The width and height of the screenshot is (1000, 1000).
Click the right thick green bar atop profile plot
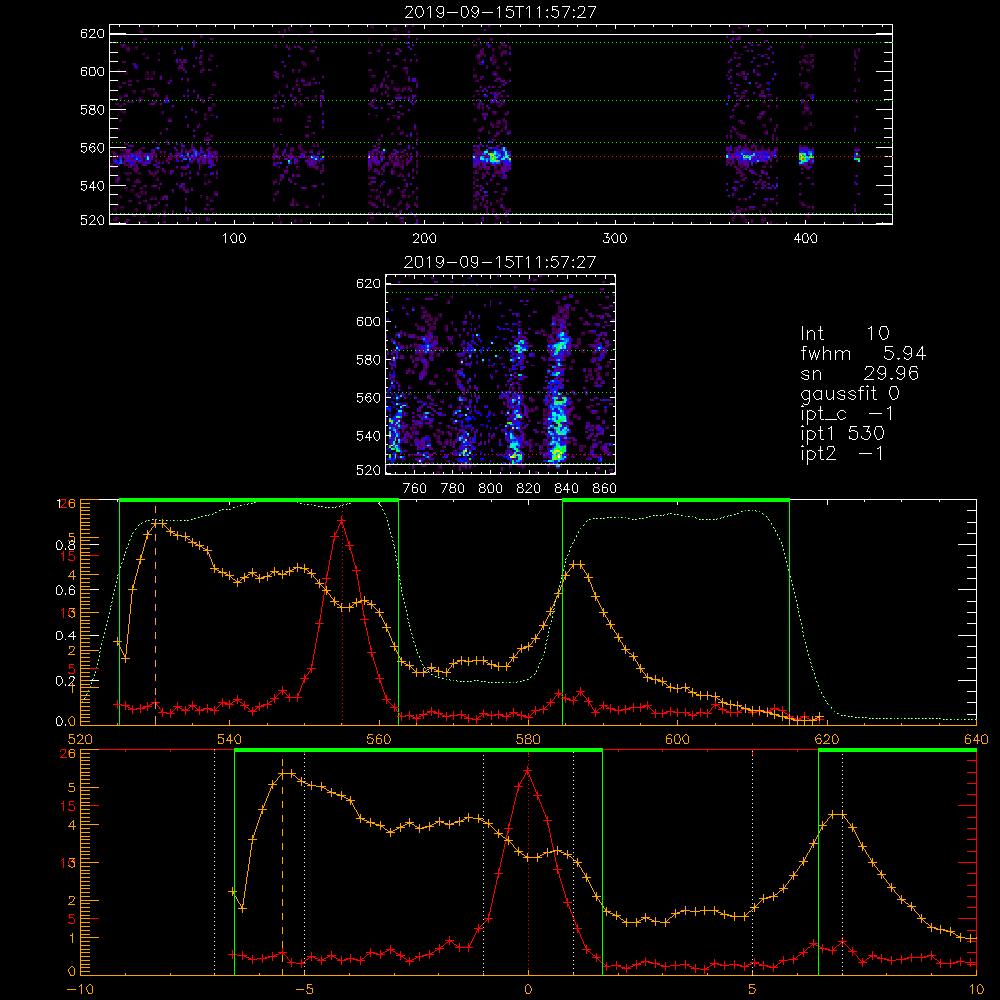tap(676, 500)
